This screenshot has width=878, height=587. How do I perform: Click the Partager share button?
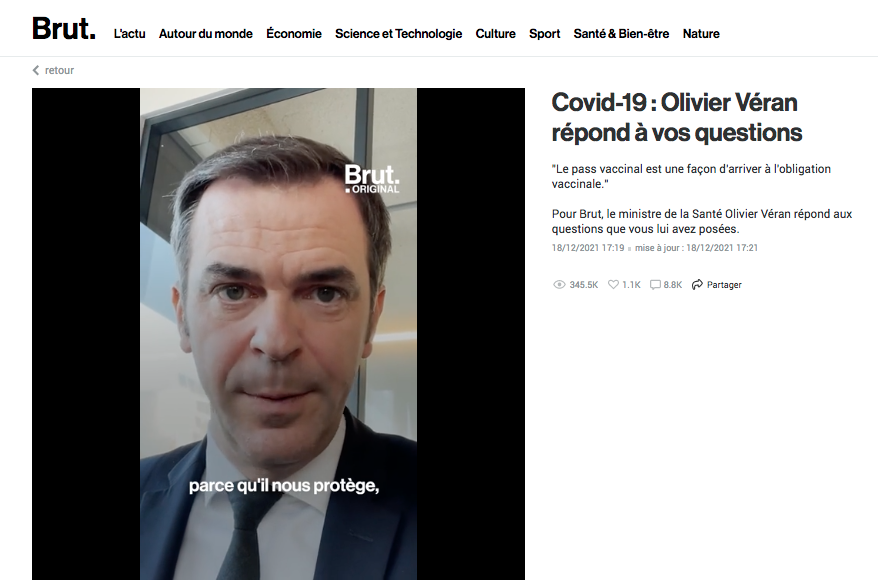(x=717, y=285)
